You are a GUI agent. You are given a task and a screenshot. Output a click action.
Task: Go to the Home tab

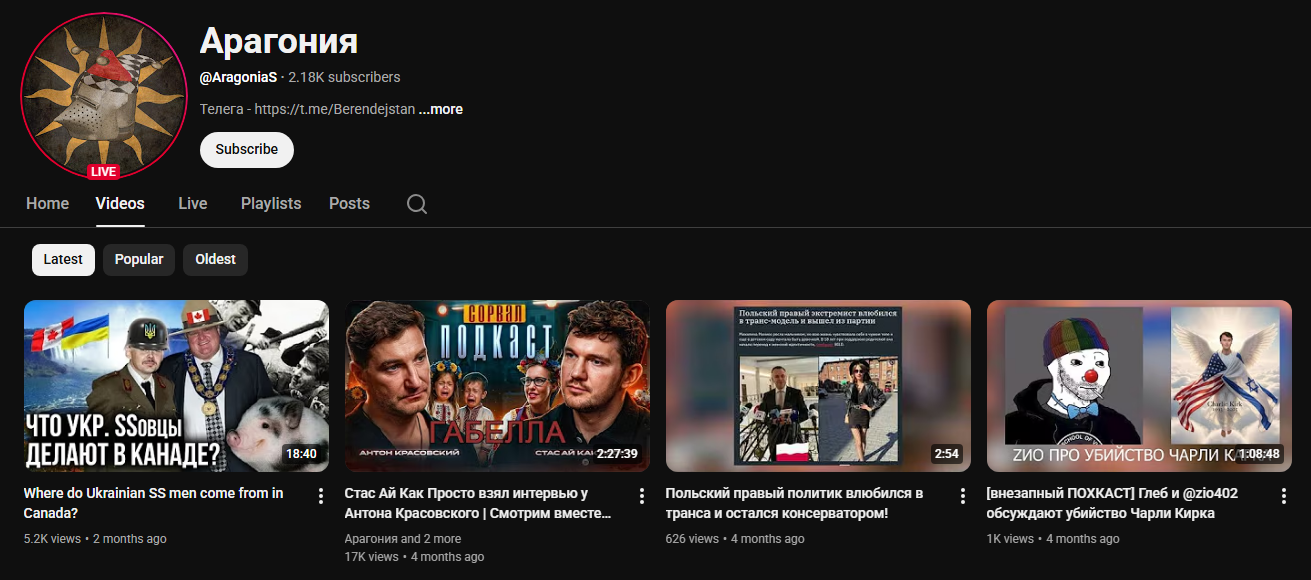coord(47,203)
